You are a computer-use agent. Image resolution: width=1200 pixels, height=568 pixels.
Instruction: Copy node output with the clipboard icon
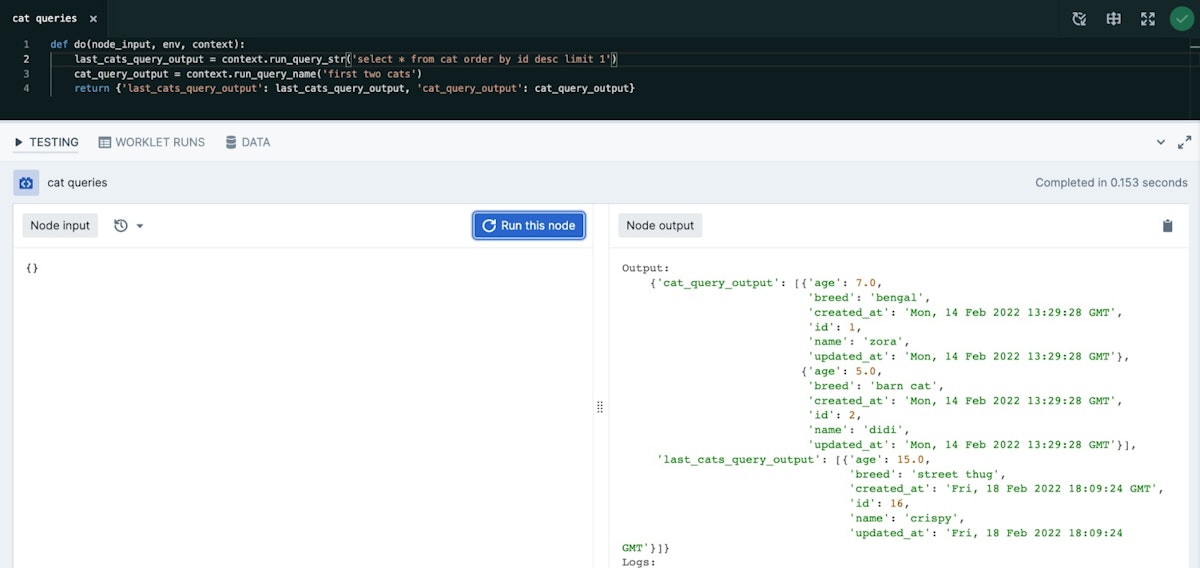1167,226
